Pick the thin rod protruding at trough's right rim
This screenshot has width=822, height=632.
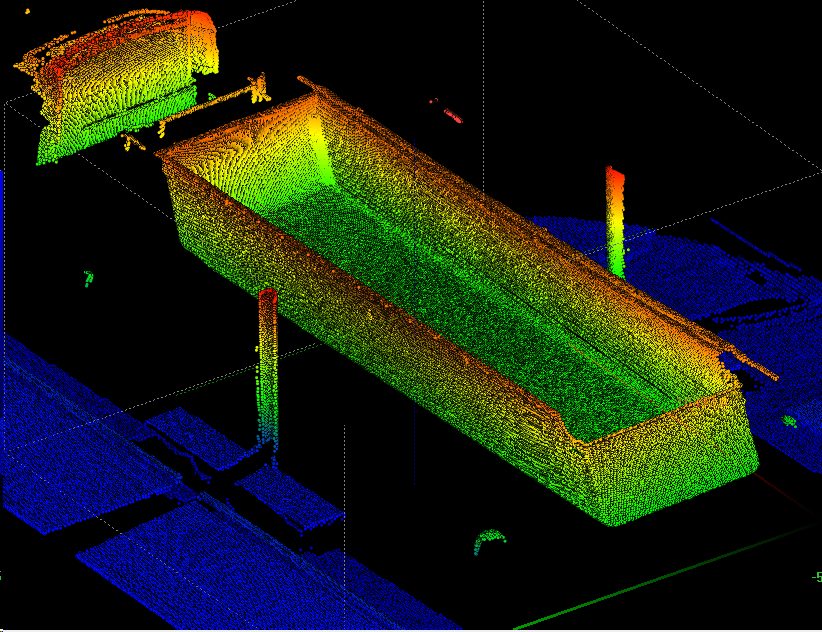click(752, 365)
